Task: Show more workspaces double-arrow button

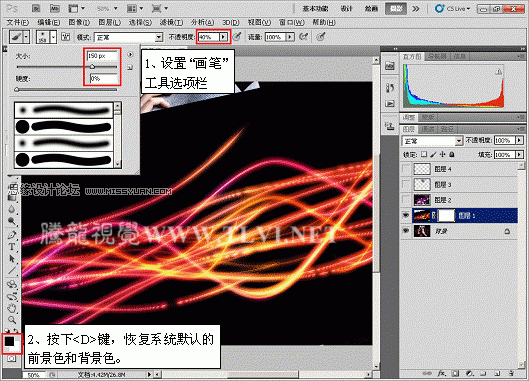Action: [416, 8]
